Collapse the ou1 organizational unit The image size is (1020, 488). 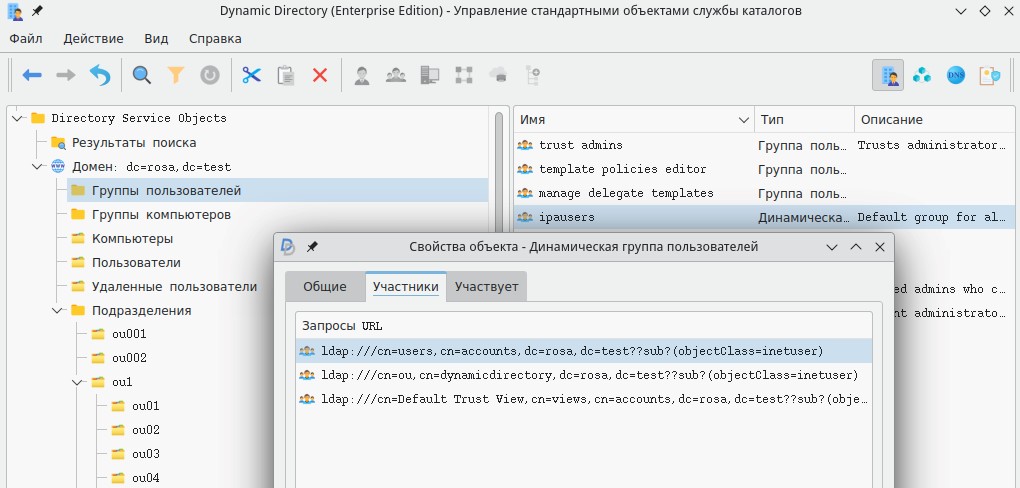click(77, 382)
